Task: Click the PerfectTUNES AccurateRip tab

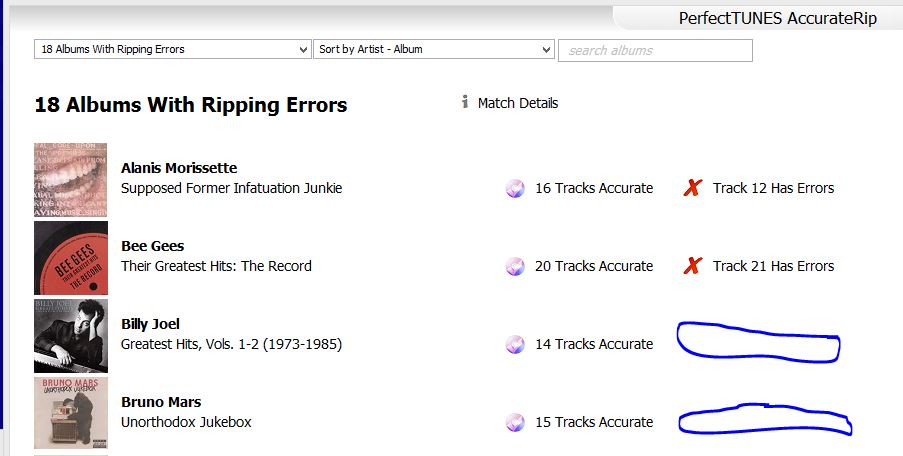Action: pyautogui.click(x=777, y=18)
